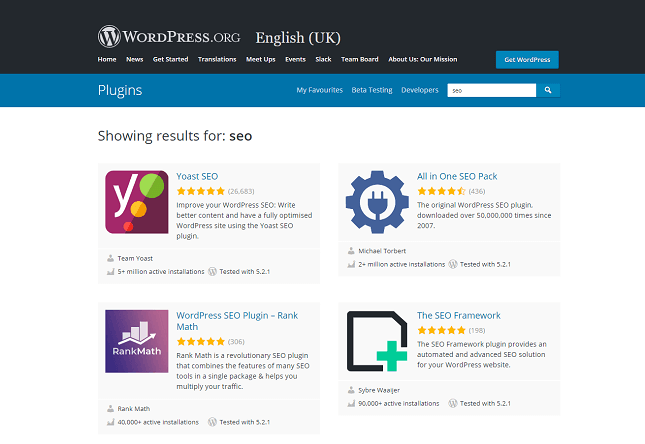645x444 pixels.
Task: Open The SEO Framework title link
Action: coord(459,316)
